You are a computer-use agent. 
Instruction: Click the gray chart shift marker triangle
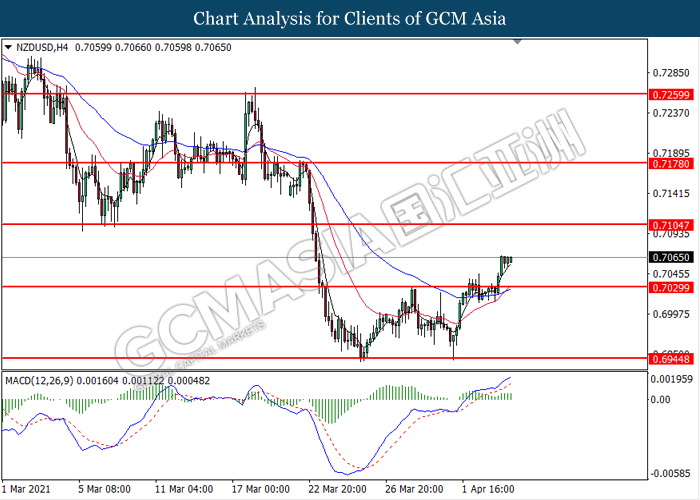click(517, 42)
